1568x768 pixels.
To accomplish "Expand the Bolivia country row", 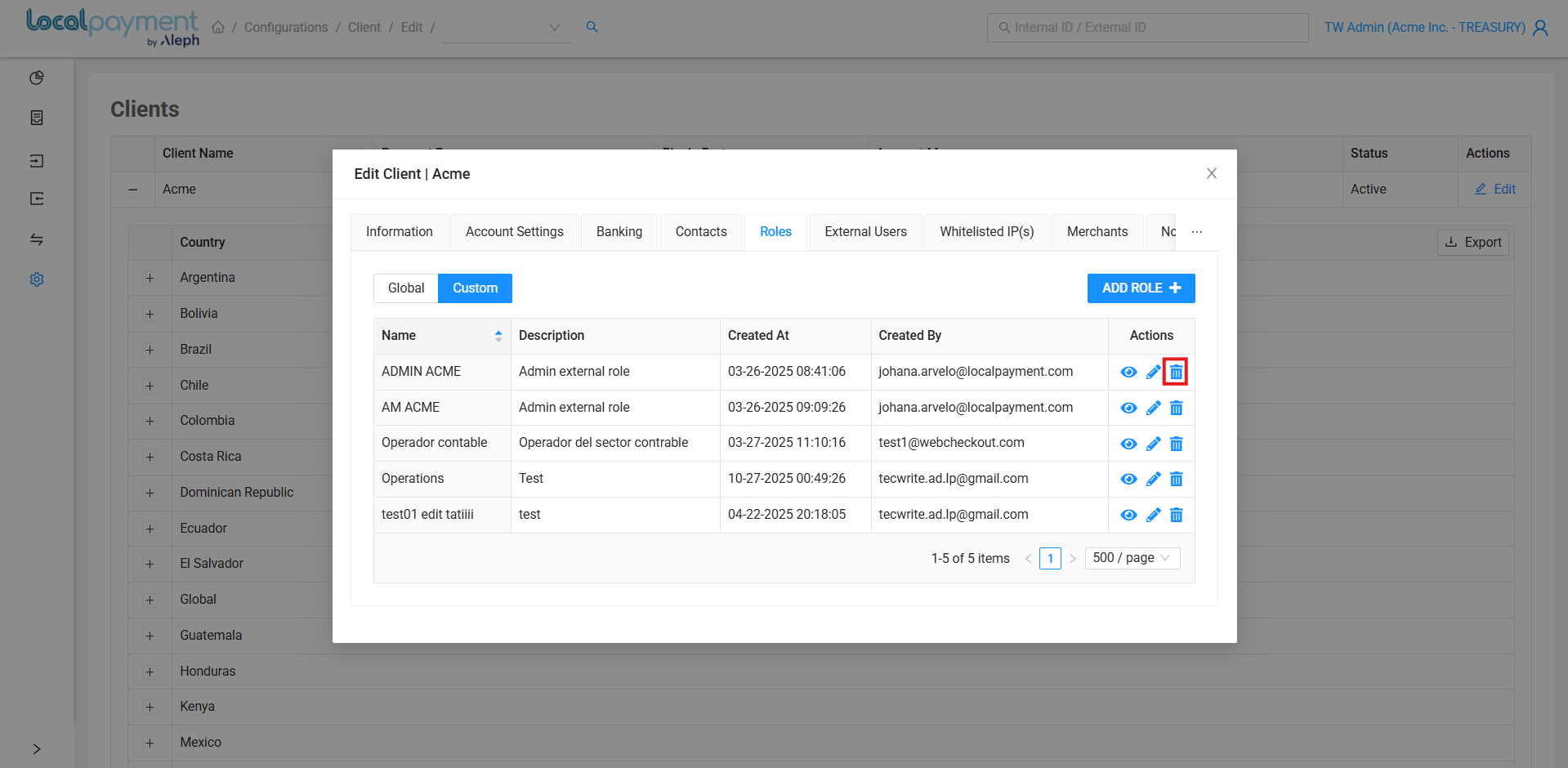I will click(x=150, y=315).
